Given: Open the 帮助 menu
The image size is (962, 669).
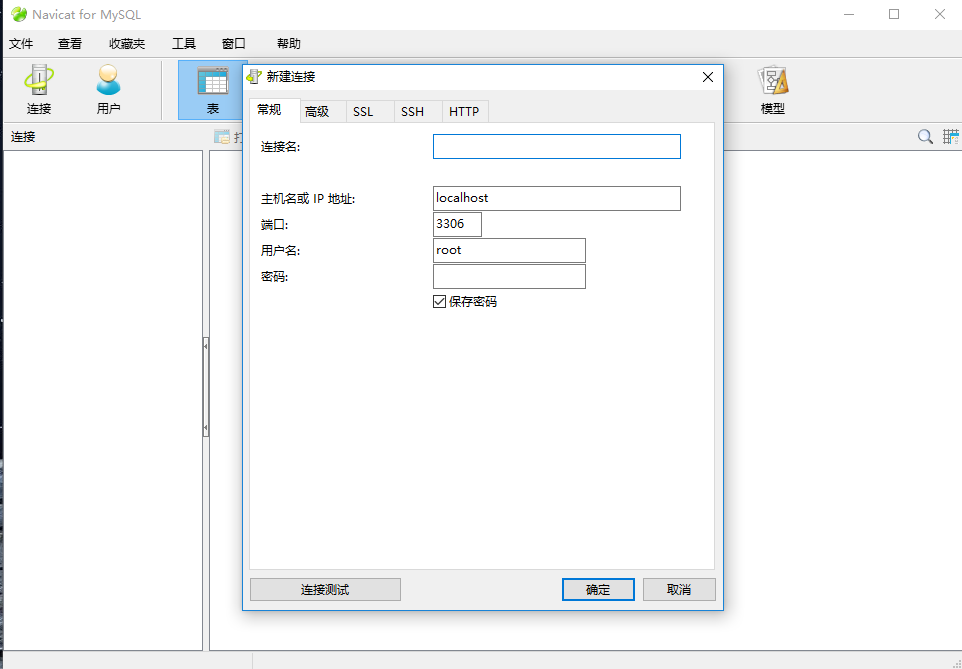Looking at the screenshot, I should click(x=287, y=43).
